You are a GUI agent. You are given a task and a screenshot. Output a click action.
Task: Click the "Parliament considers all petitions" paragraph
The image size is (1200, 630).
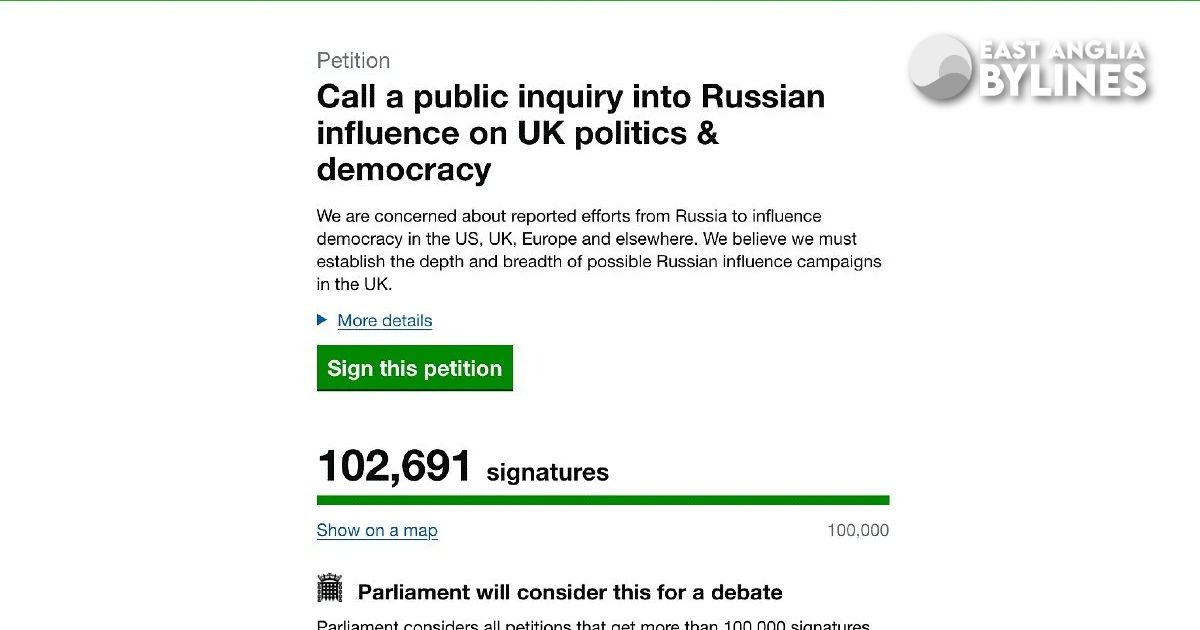click(x=593, y=624)
